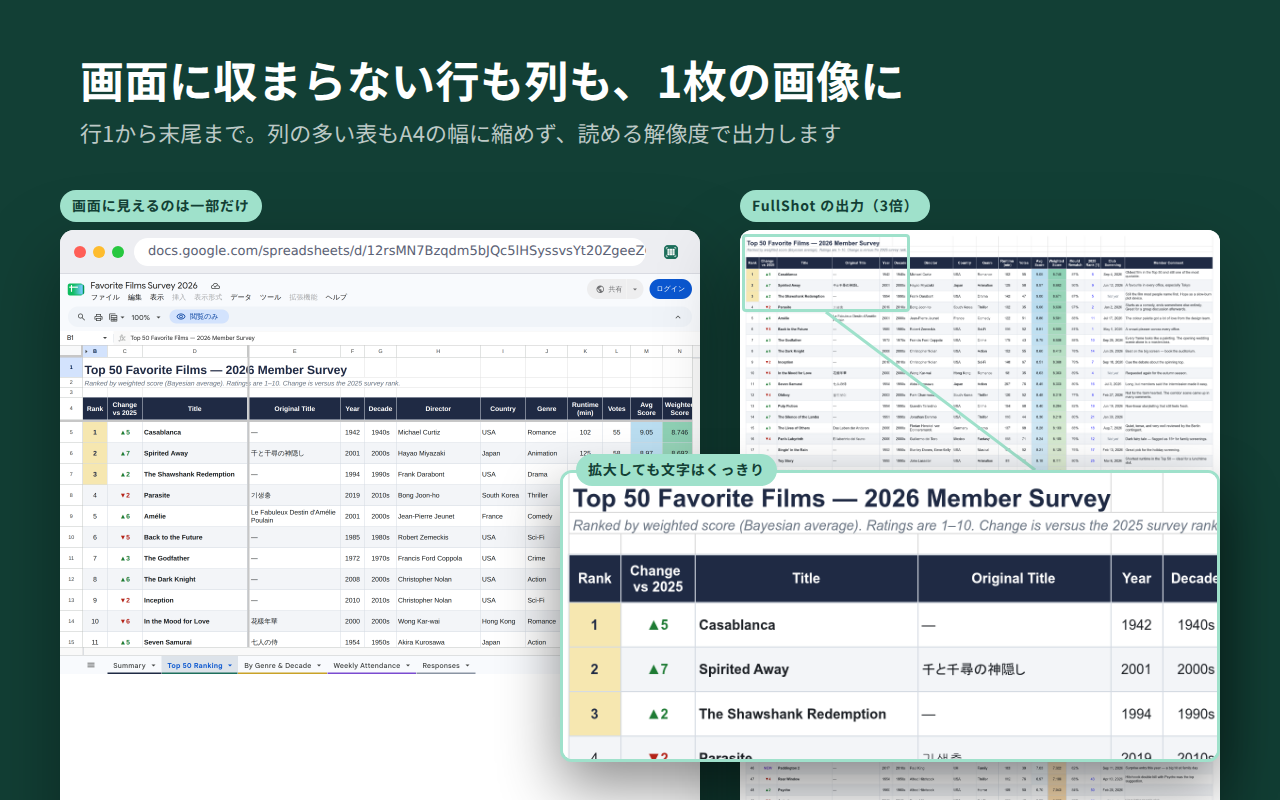Select the Hong Kong country cell
This screenshot has width=1280, height=800.
click(503, 621)
